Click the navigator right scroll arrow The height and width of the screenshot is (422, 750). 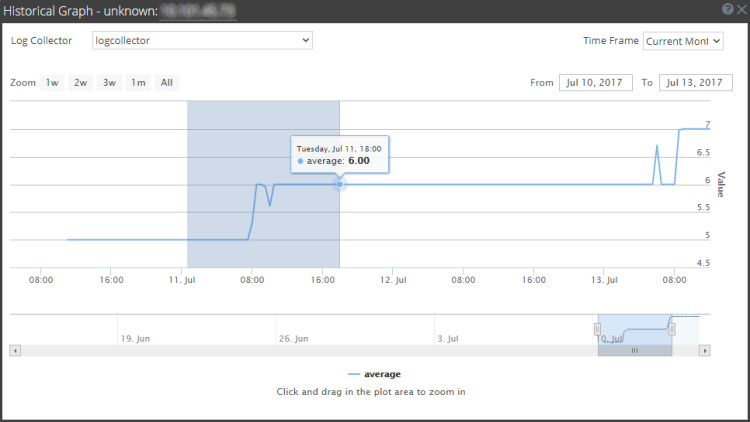coord(705,351)
